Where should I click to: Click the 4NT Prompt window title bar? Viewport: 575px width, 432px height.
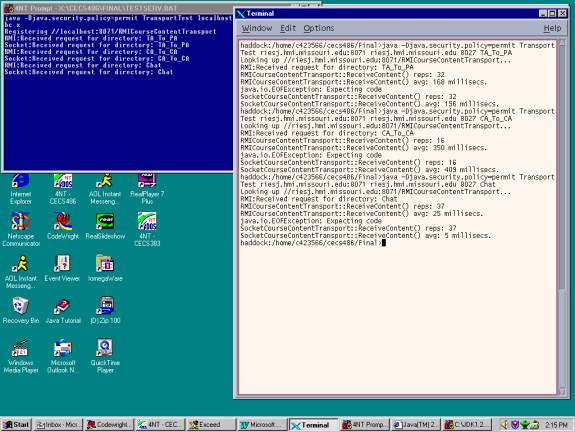[x=117, y=8]
